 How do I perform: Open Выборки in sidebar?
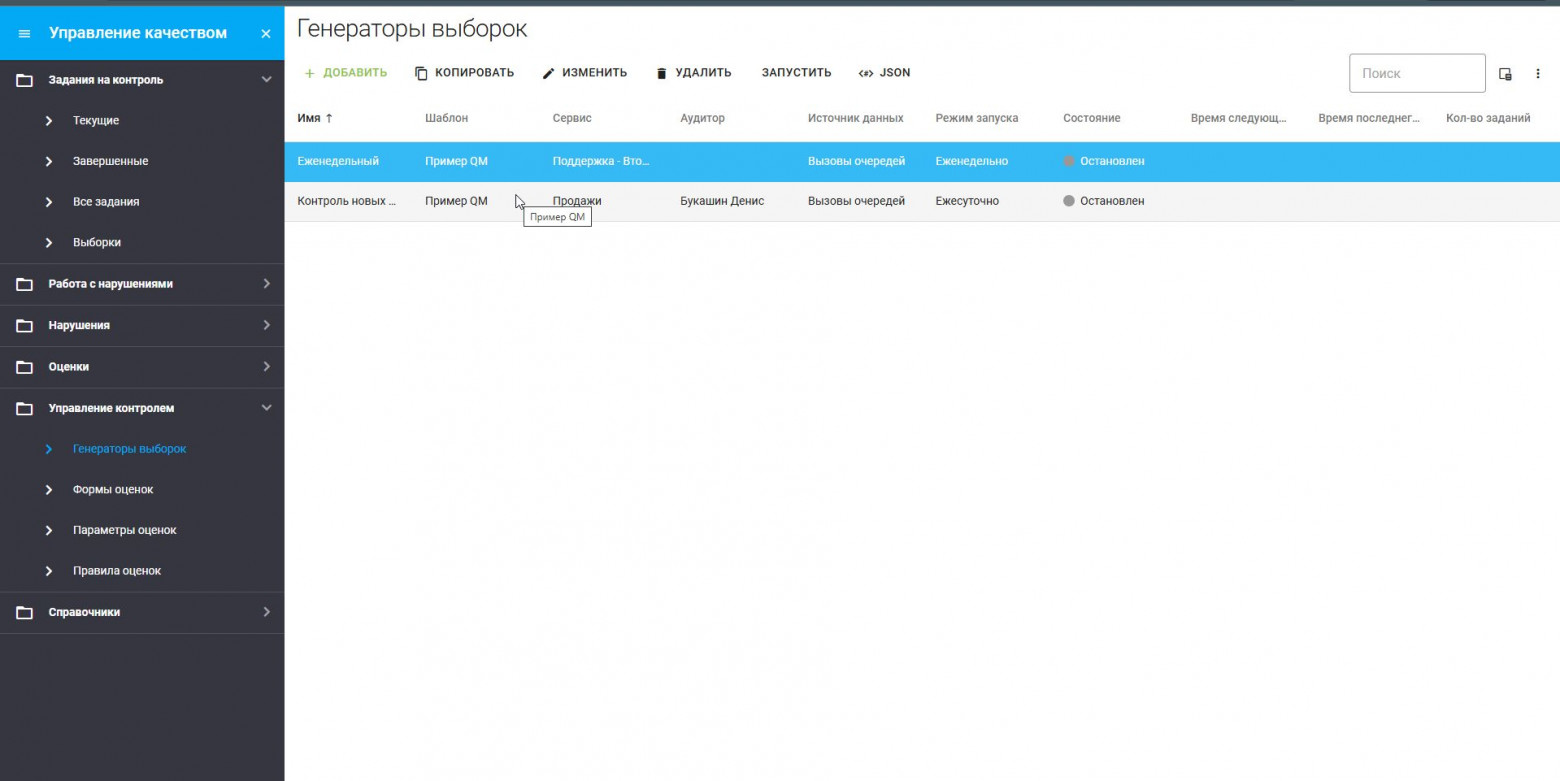97,243
